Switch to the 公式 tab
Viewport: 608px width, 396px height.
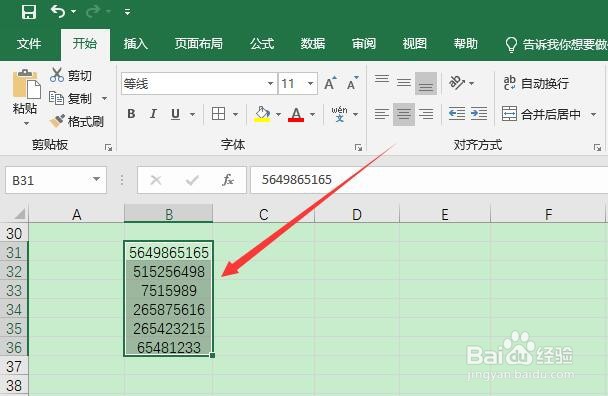click(x=262, y=43)
